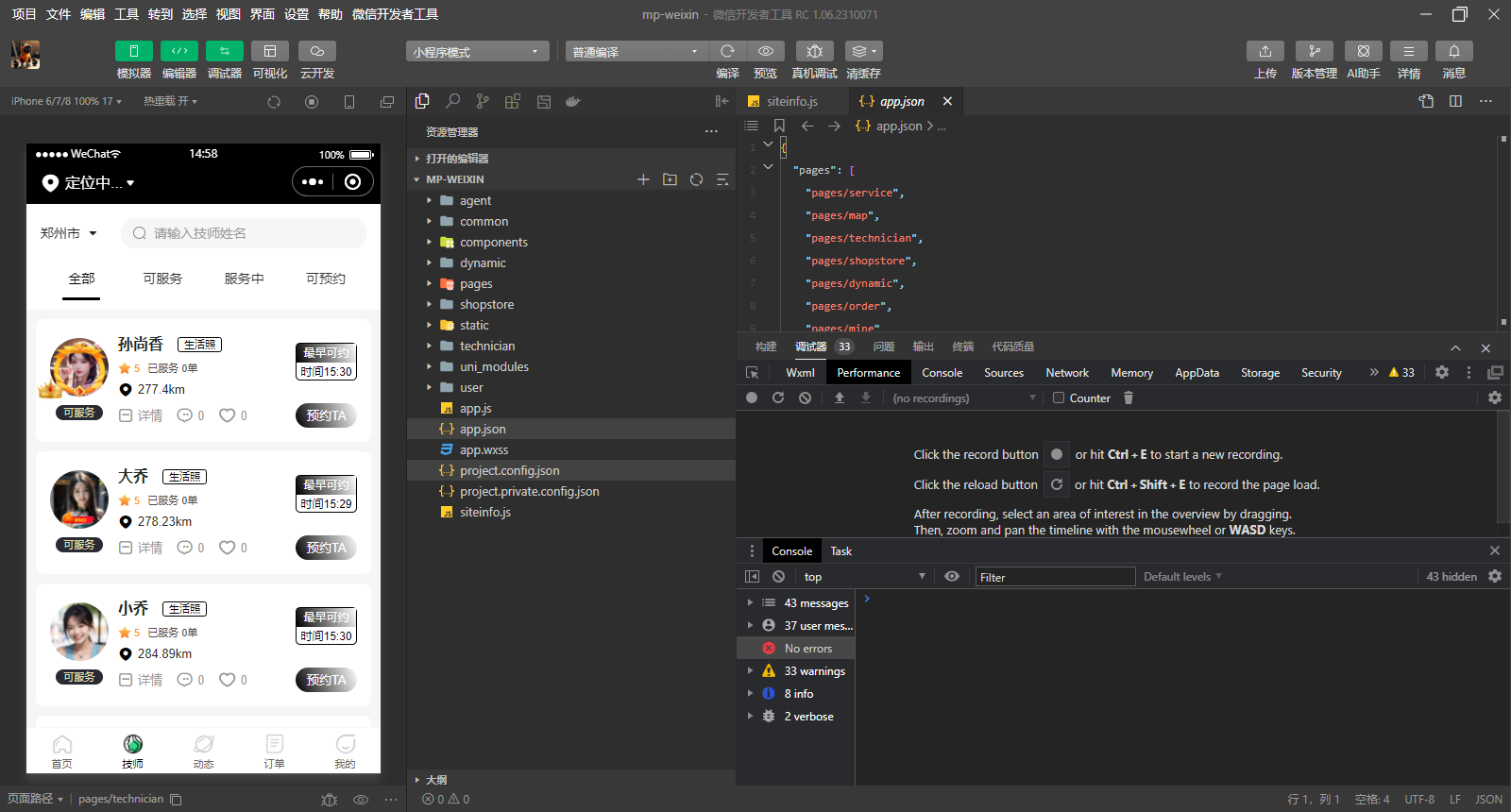Enable the Counter checkbox
Viewport: 1511px width, 812px height.
[x=1059, y=398]
